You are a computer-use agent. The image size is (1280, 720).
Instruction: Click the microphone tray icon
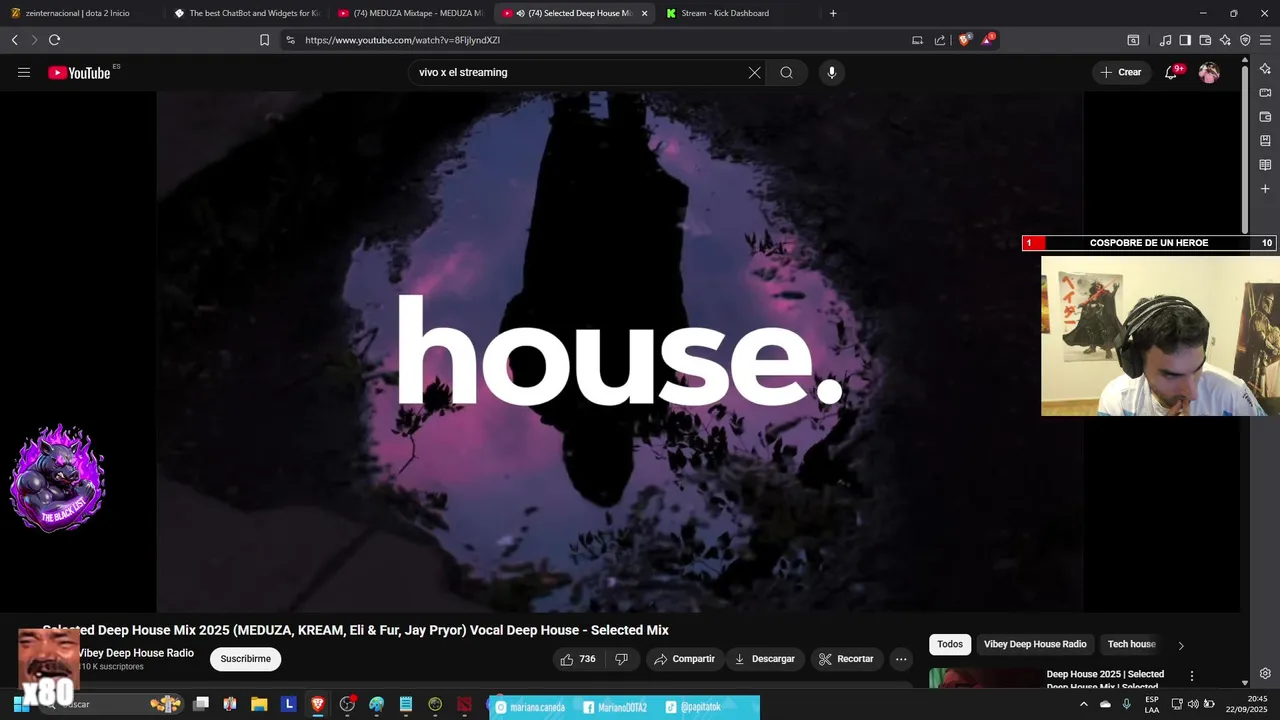(1126, 704)
